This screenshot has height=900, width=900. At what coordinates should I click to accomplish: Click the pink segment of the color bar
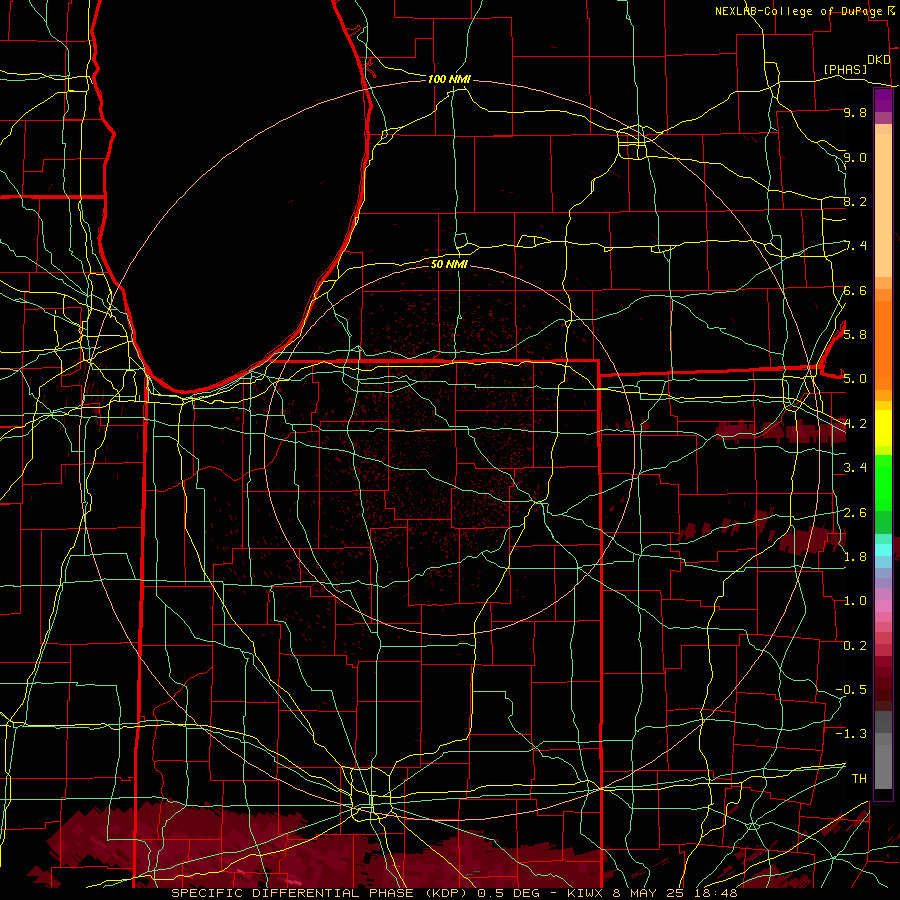tap(883, 606)
